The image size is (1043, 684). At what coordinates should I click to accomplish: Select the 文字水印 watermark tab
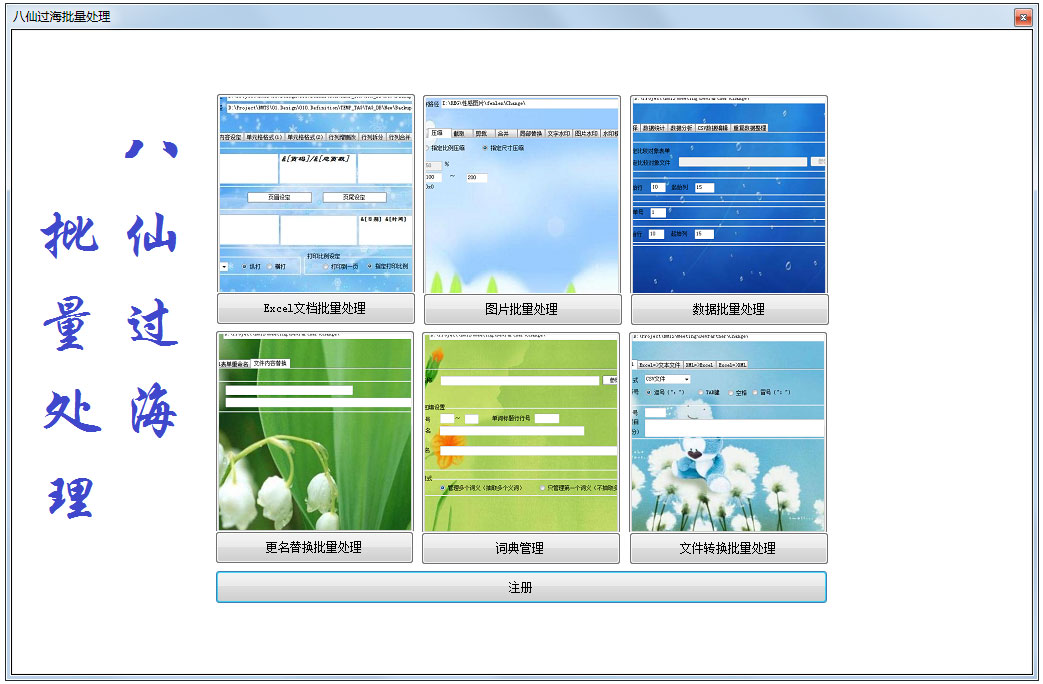click(559, 133)
